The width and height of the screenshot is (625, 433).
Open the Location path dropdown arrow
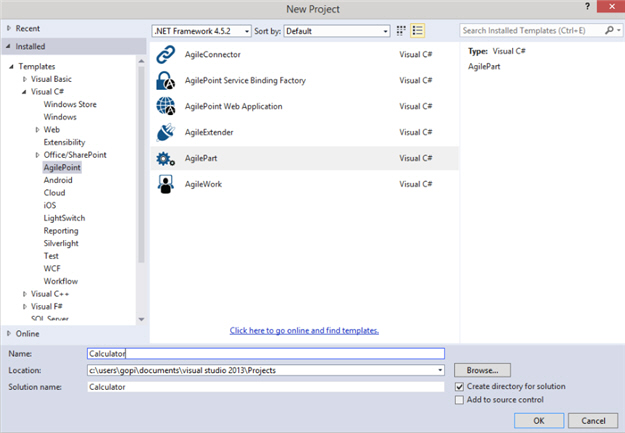tap(440, 370)
